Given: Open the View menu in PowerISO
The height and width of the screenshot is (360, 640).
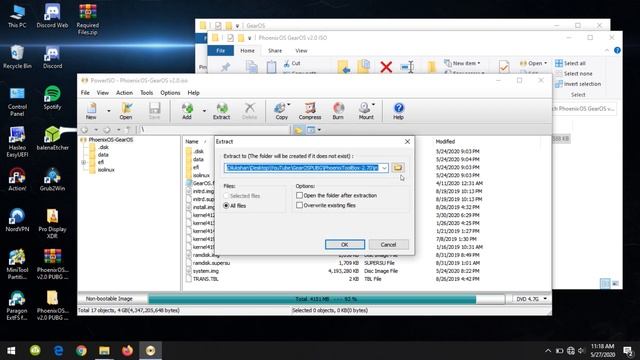Looking at the screenshot, I should click(x=102, y=93).
